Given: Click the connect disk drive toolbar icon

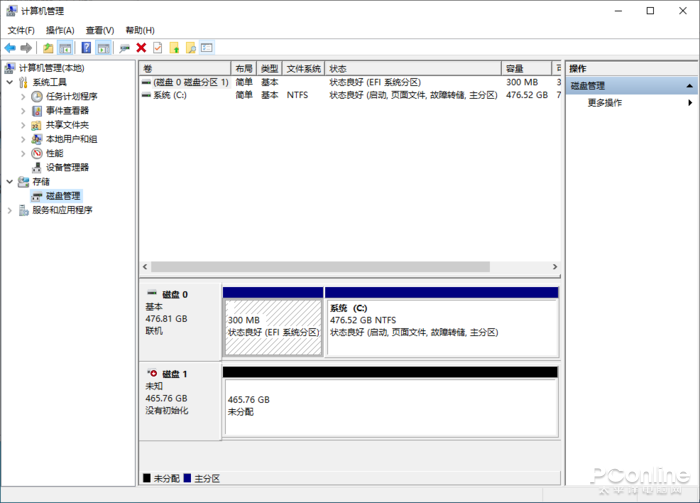Looking at the screenshot, I should 124,48.
